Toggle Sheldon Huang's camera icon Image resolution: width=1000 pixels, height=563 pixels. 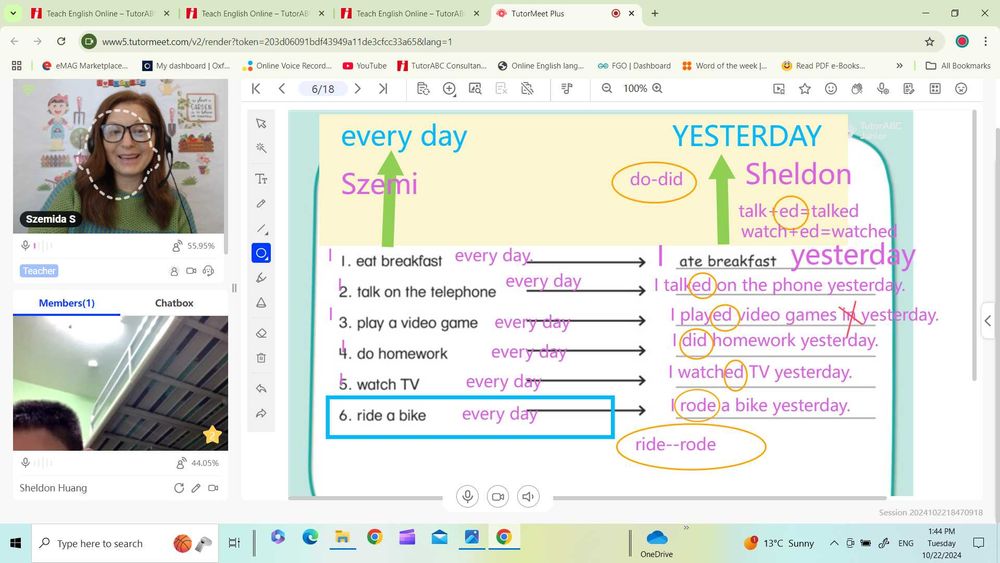click(x=214, y=488)
